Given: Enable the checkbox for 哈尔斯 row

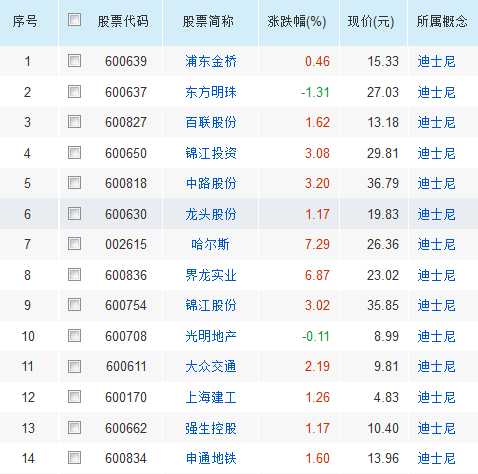Looking at the screenshot, I should coord(74,244).
